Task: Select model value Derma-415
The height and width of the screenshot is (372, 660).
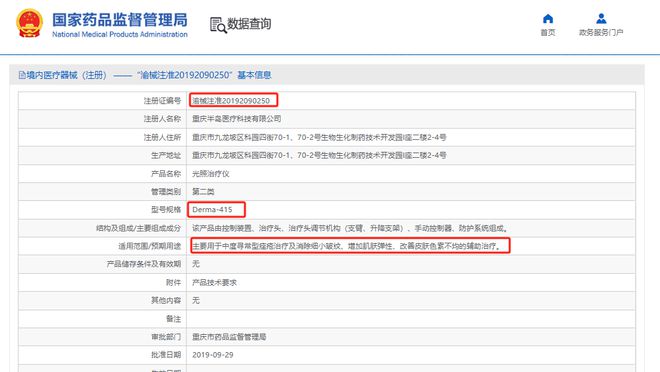Action: tap(212, 210)
